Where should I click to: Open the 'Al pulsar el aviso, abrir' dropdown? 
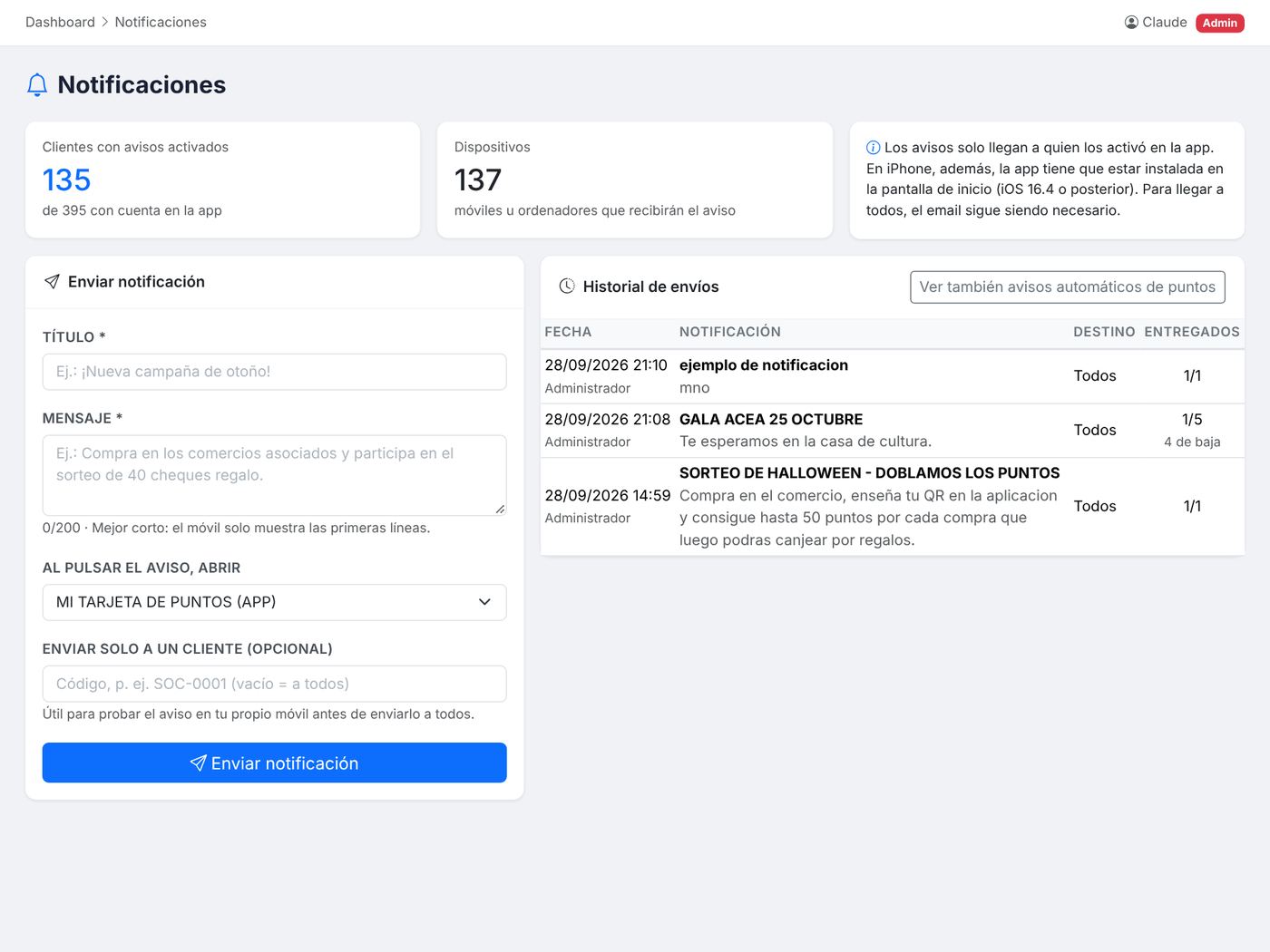274,602
